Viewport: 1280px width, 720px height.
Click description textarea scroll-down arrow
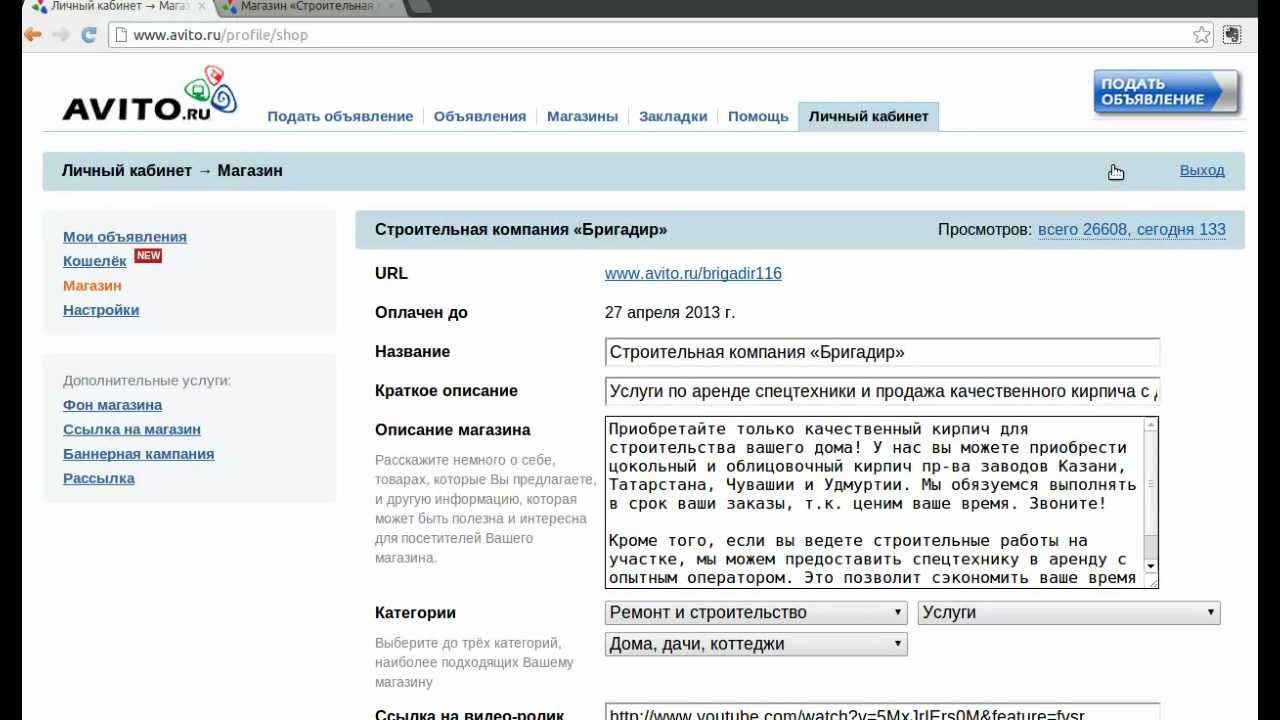[1151, 567]
